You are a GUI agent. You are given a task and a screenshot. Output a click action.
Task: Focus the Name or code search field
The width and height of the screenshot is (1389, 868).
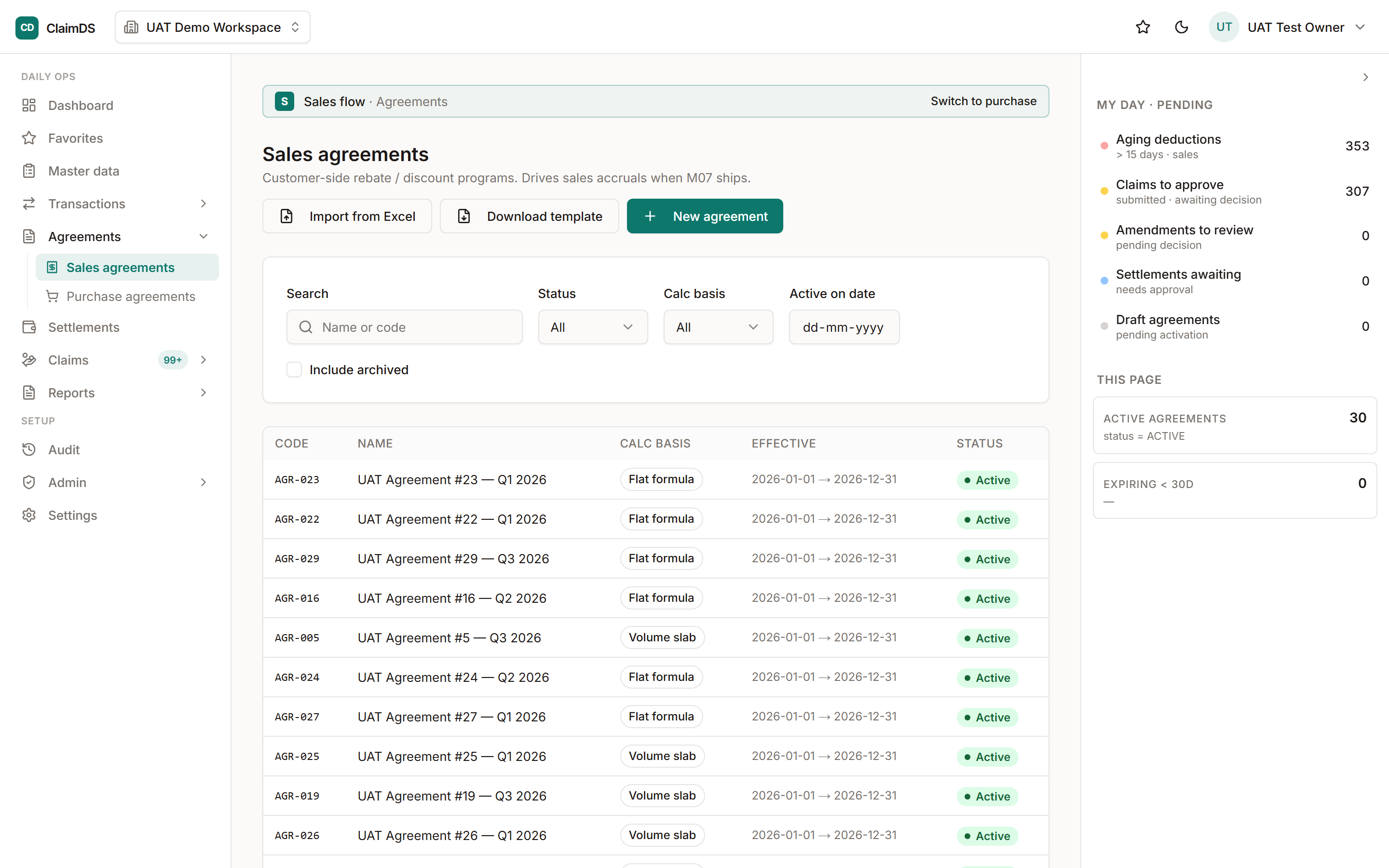(404, 326)
